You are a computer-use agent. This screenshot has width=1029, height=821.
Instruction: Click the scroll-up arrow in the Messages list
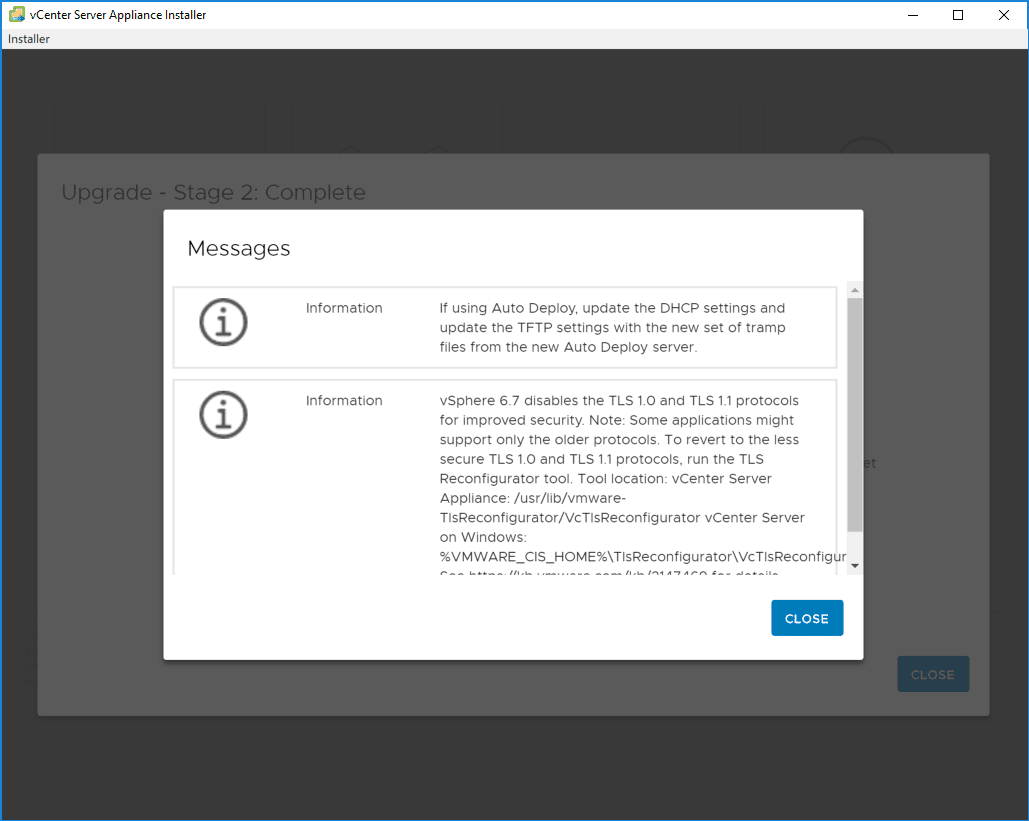(x=854, y=289)
